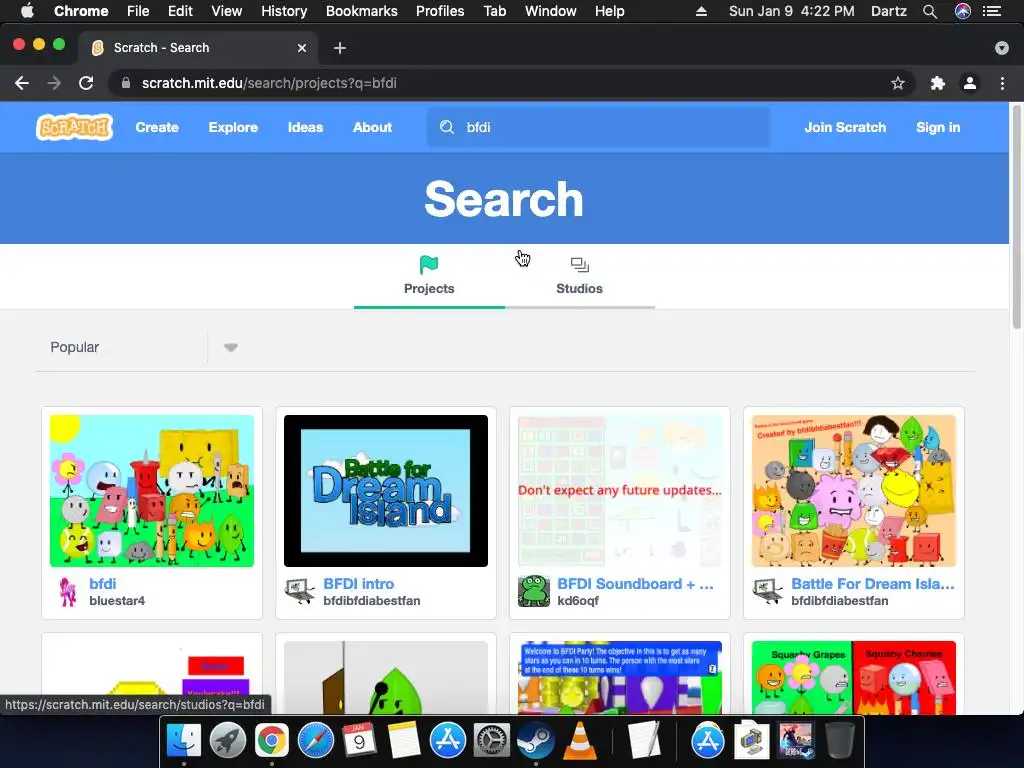Open the History menu
Image resolution: width=1024 pixels, height=768 pixels.
click(x=284, y=11)
